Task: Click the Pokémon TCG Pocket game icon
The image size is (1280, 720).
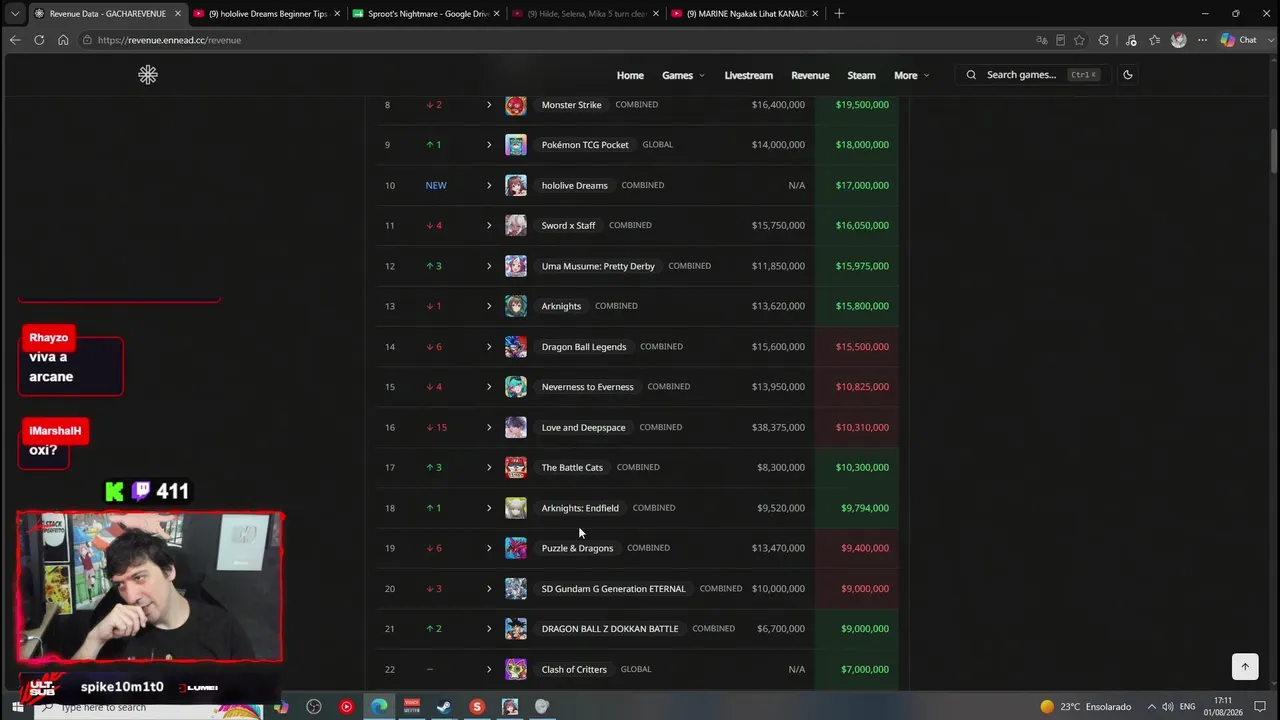Action: pos(516,145)
